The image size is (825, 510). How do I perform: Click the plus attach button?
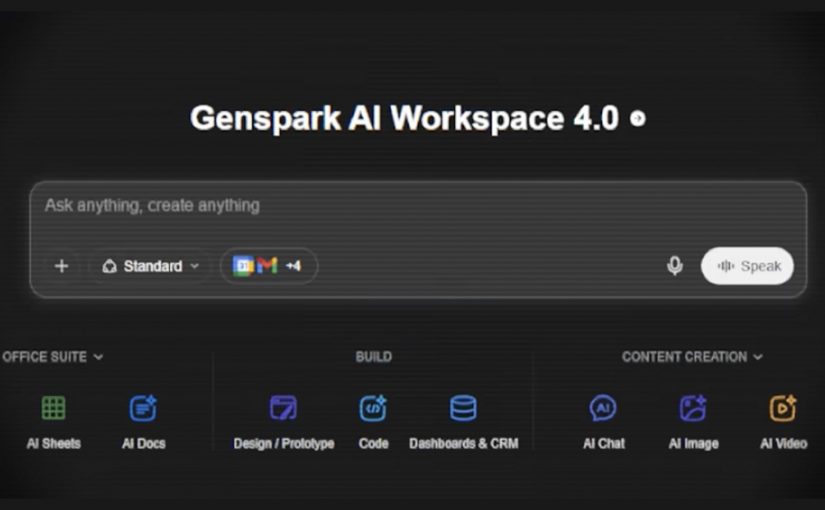tap(62, 266)
